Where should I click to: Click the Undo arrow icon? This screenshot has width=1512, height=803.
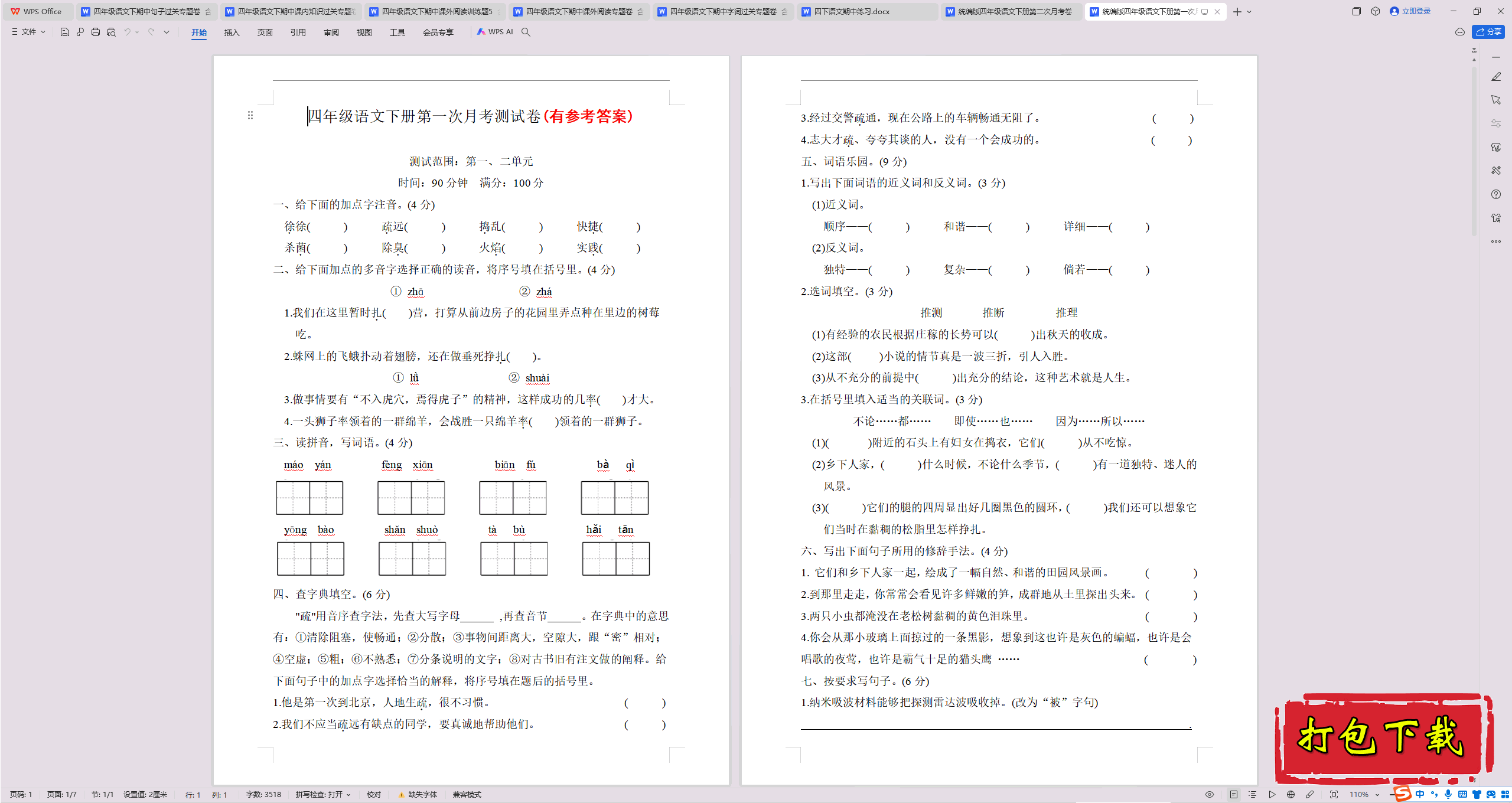point(127,32)
